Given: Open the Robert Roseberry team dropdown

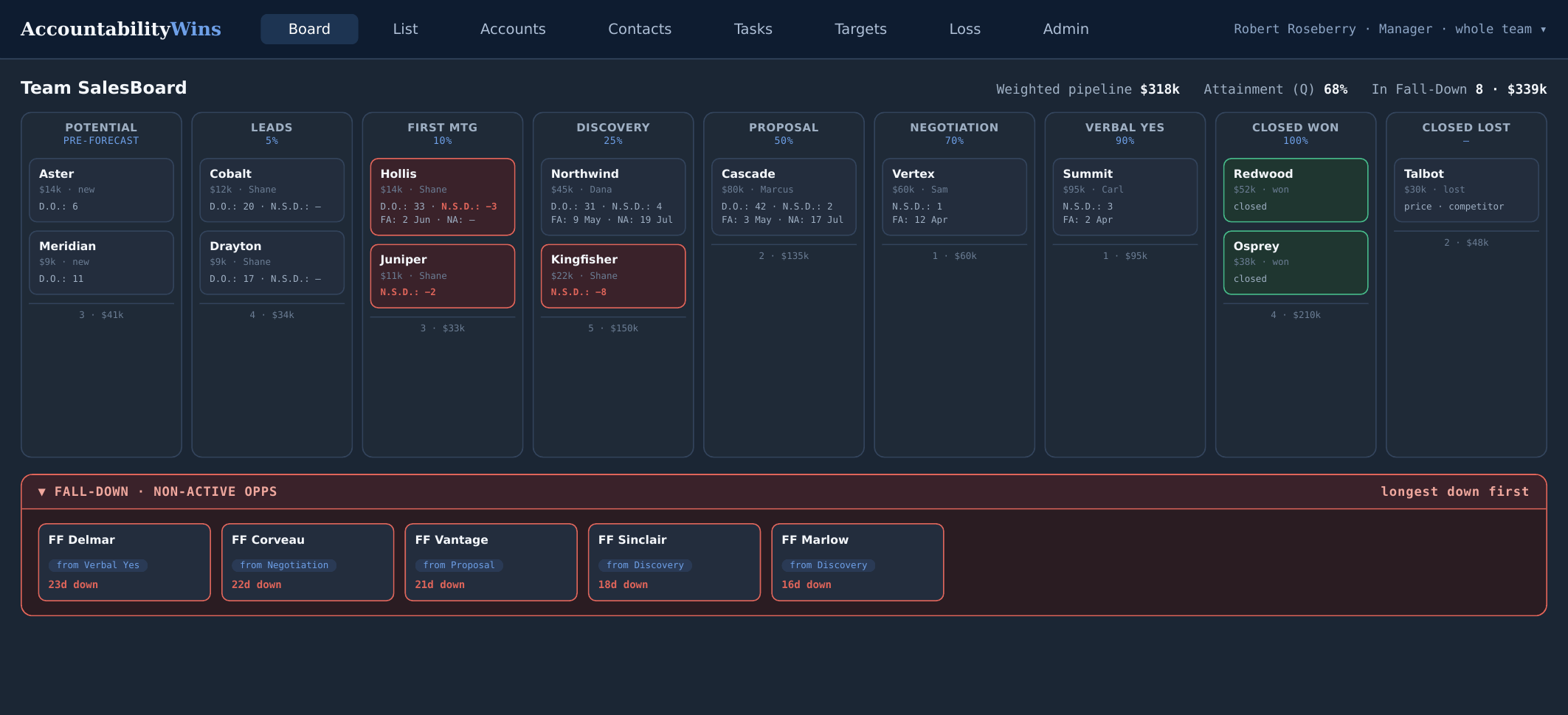Looking at the screenshot, I should click(x=1389, y=29).
